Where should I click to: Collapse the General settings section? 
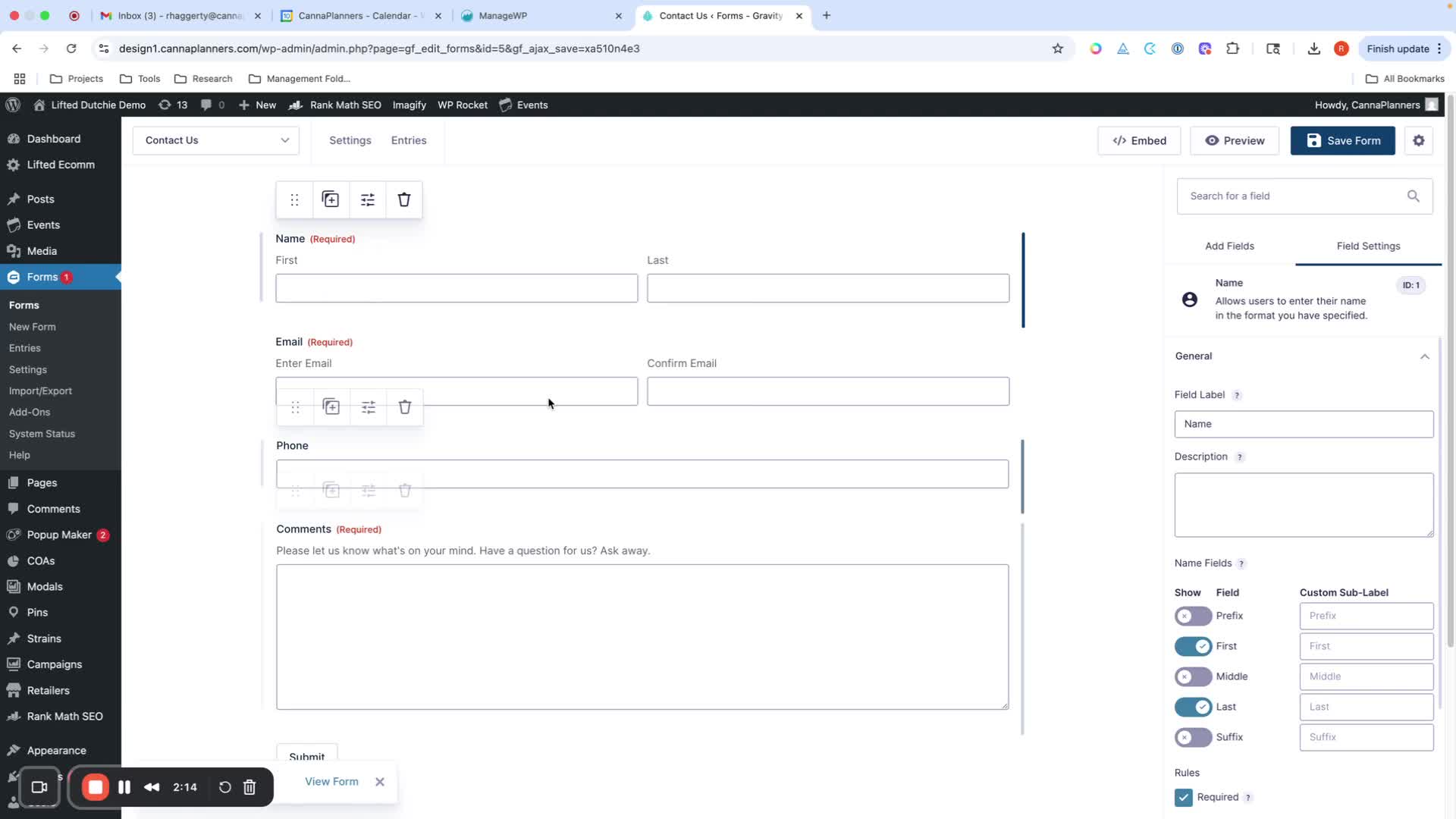coord(1424,356)
